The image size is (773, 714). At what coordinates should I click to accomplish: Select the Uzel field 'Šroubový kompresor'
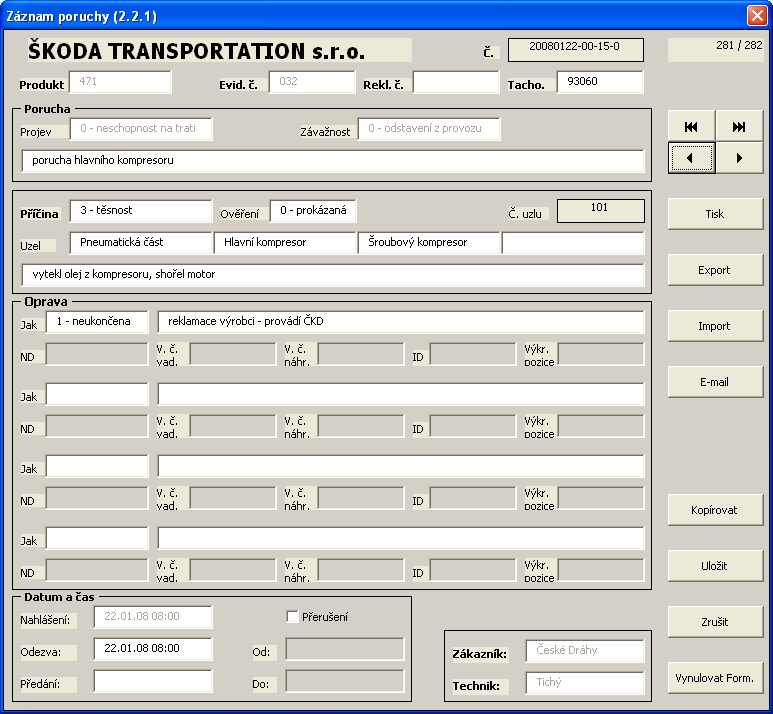point(429,243)
